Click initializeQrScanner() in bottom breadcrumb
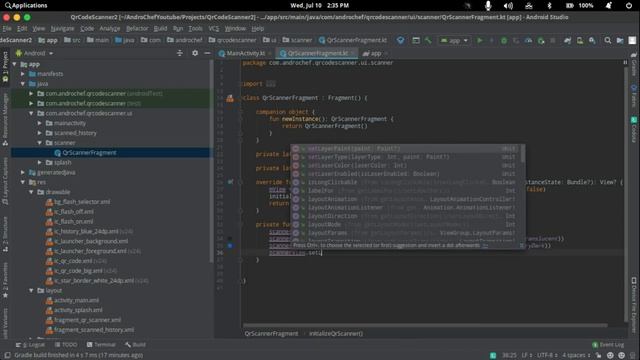 336,333
